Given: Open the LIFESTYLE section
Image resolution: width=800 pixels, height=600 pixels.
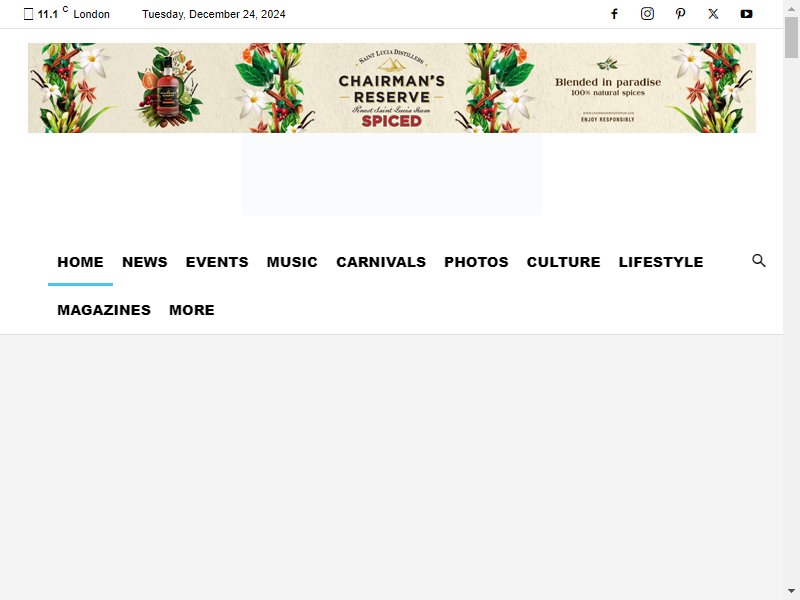Looking at the screenshot, I should pos(661,262).
